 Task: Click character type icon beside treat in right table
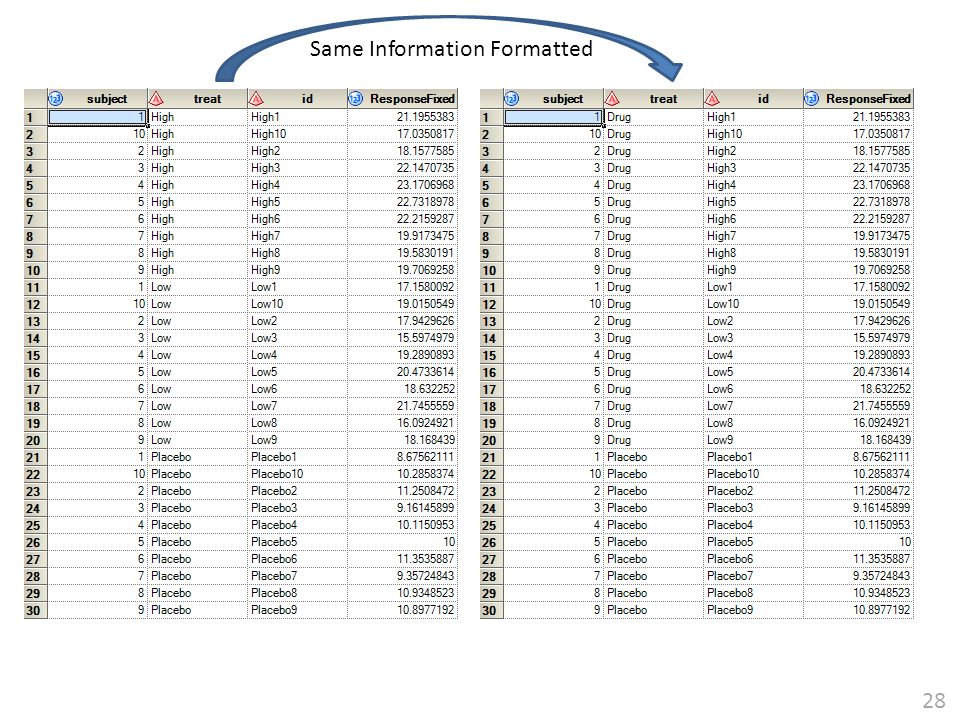point(612,99)
